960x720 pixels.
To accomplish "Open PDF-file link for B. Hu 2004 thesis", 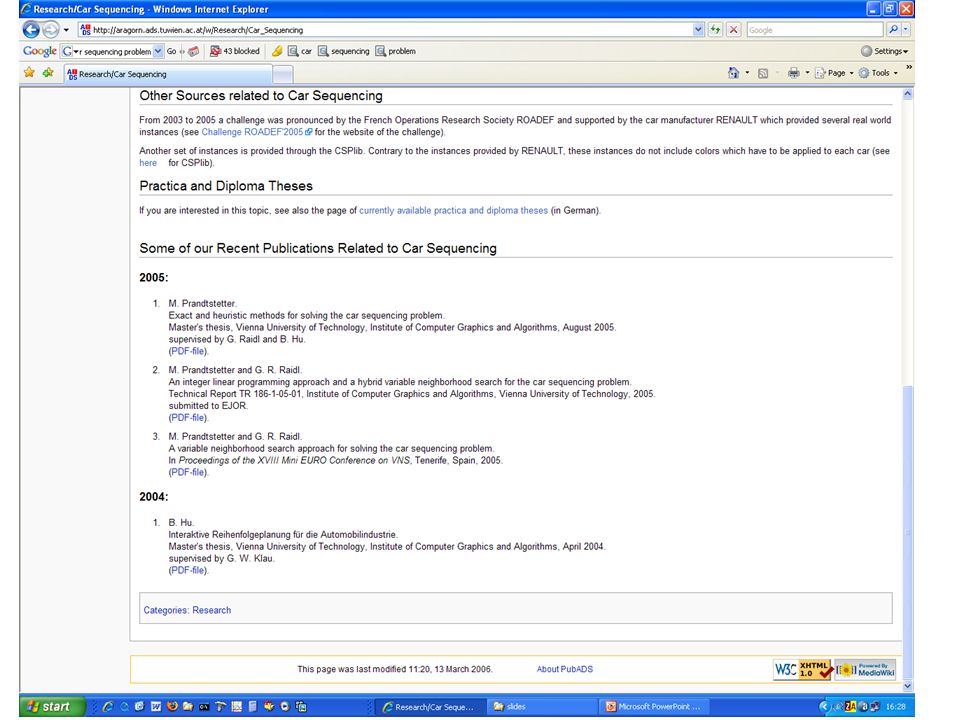I will pos(187,570).
